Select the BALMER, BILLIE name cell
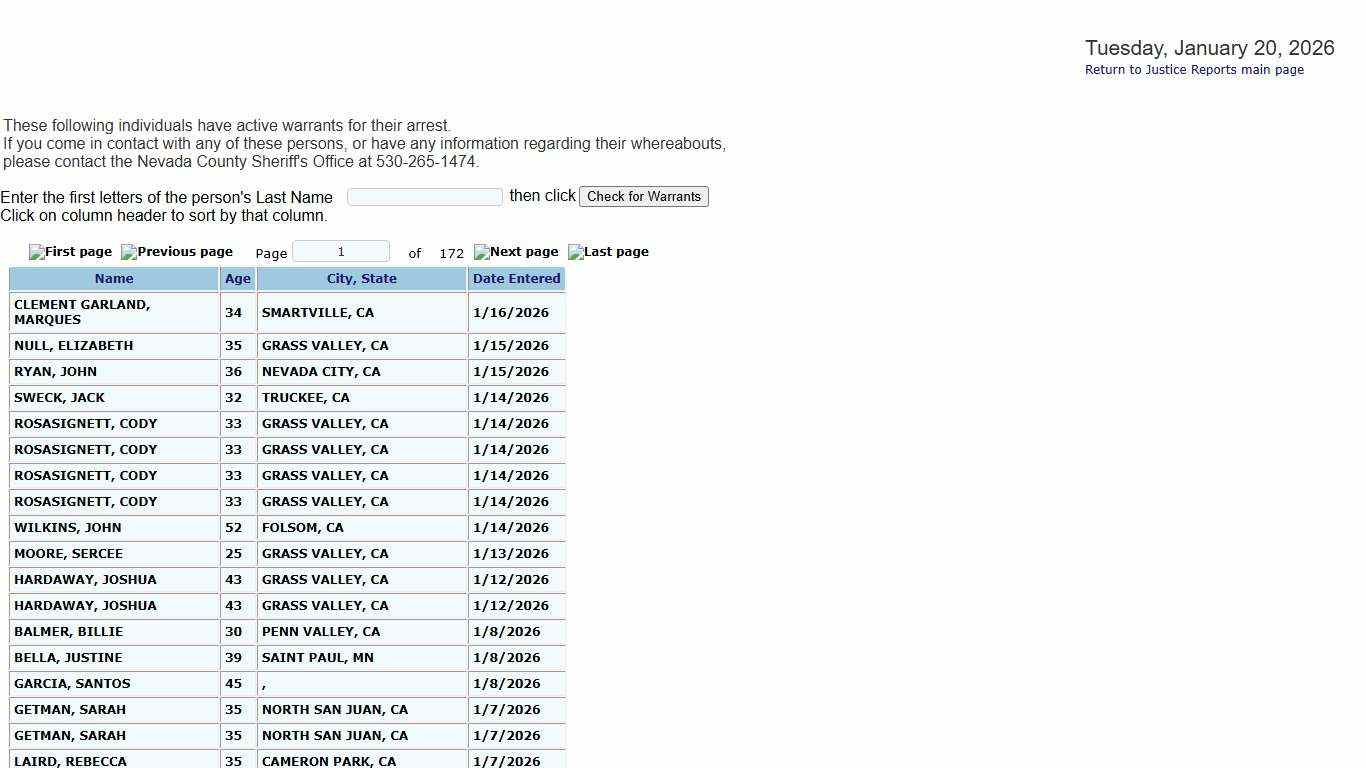Viewport: 1366px width, 768px height. click(68, 632)
